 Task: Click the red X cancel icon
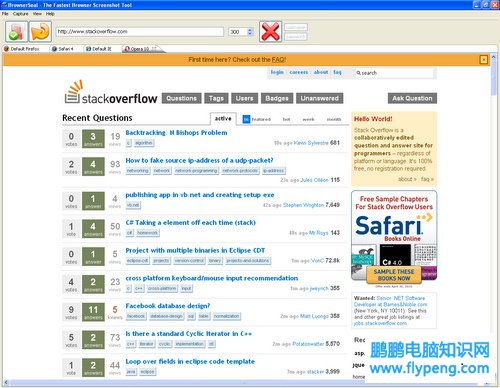(x=270, y=32)
